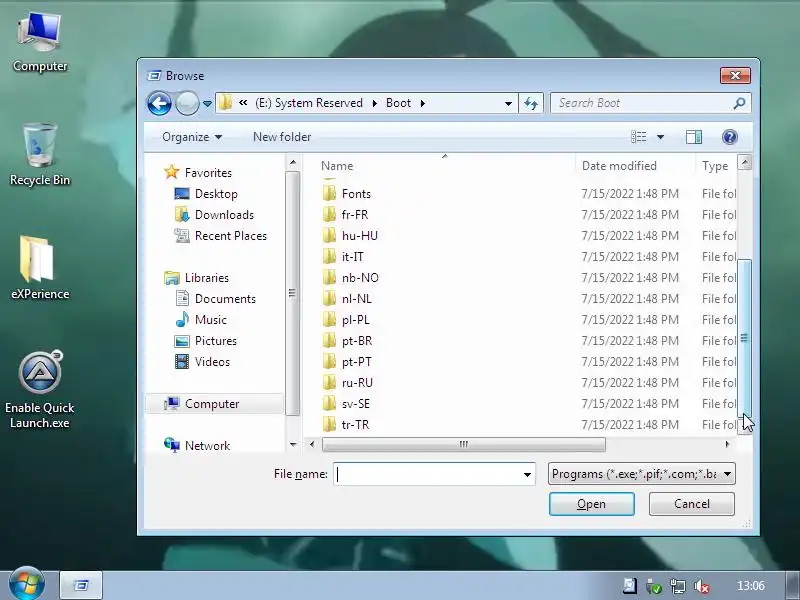Click the blue Help icon
The width and height of the screenshot is (800, 600).
730,137
